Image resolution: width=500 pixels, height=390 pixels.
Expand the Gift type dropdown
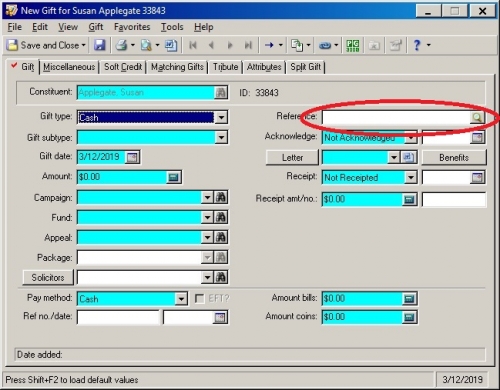(221, 117)
